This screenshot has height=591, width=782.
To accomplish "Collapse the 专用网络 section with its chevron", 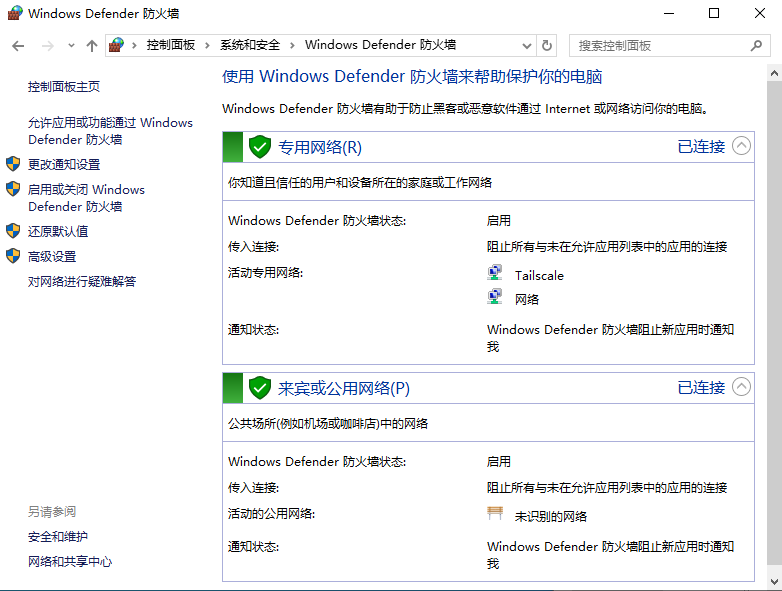I will coord(741,146).
